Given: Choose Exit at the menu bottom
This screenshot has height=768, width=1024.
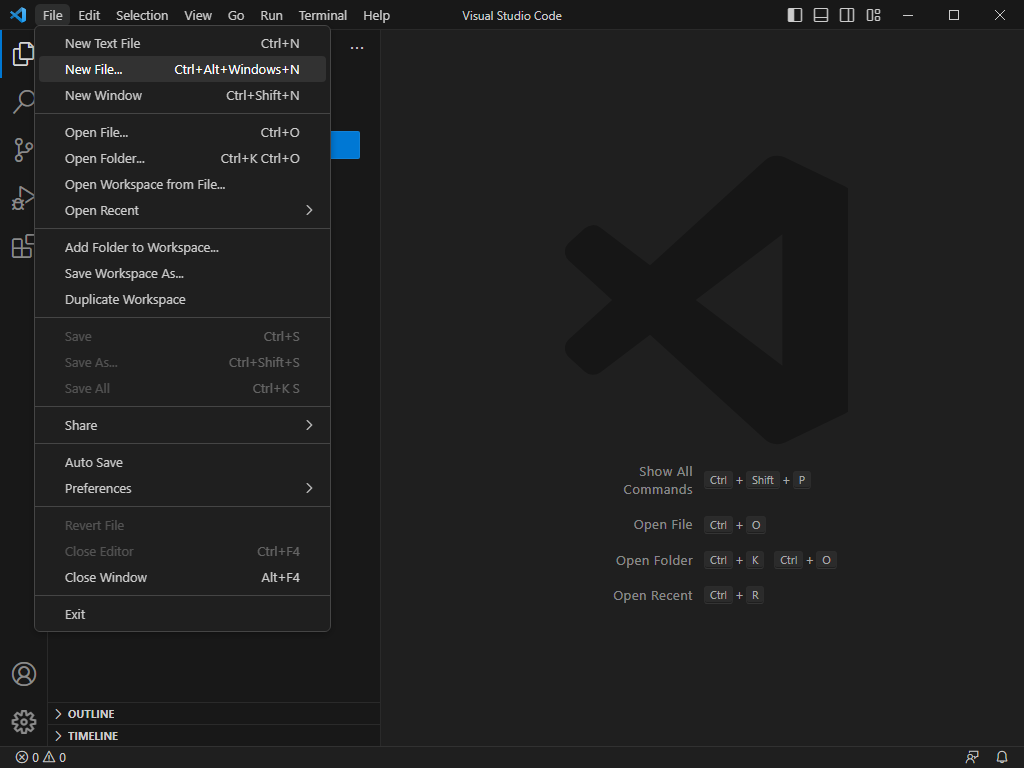Looking at the screenshot, I should point(182,615).
